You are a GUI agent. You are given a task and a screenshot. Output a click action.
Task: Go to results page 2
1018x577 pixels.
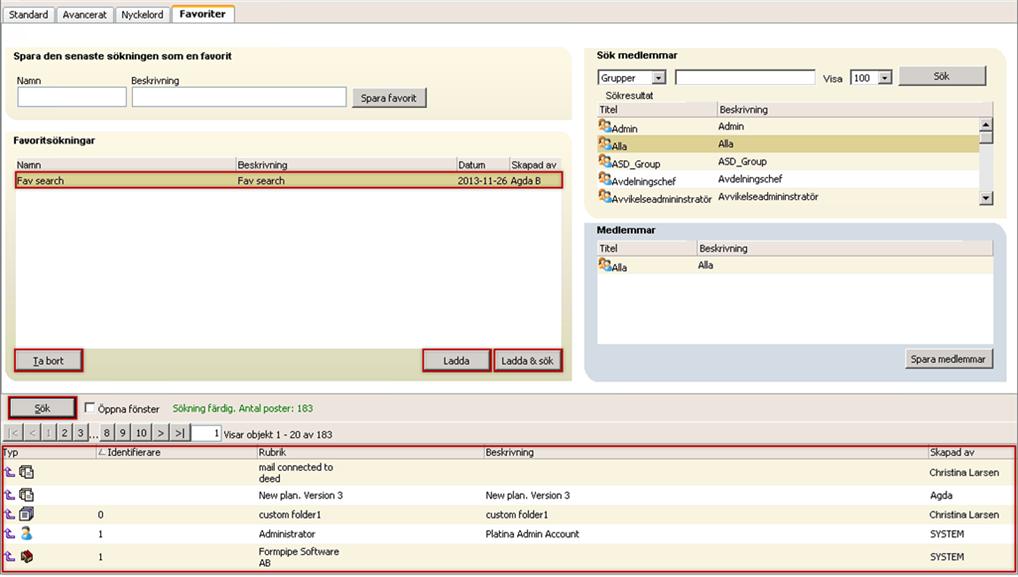click(64, 433)
